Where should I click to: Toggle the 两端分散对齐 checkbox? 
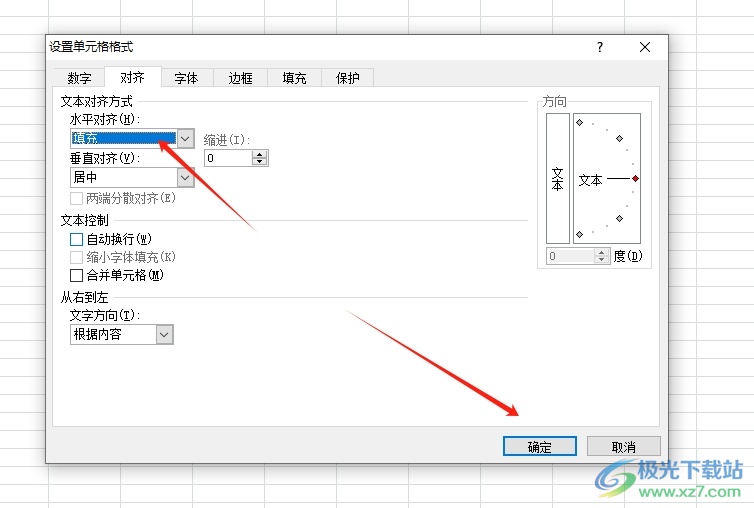click(x=76, y=198)
